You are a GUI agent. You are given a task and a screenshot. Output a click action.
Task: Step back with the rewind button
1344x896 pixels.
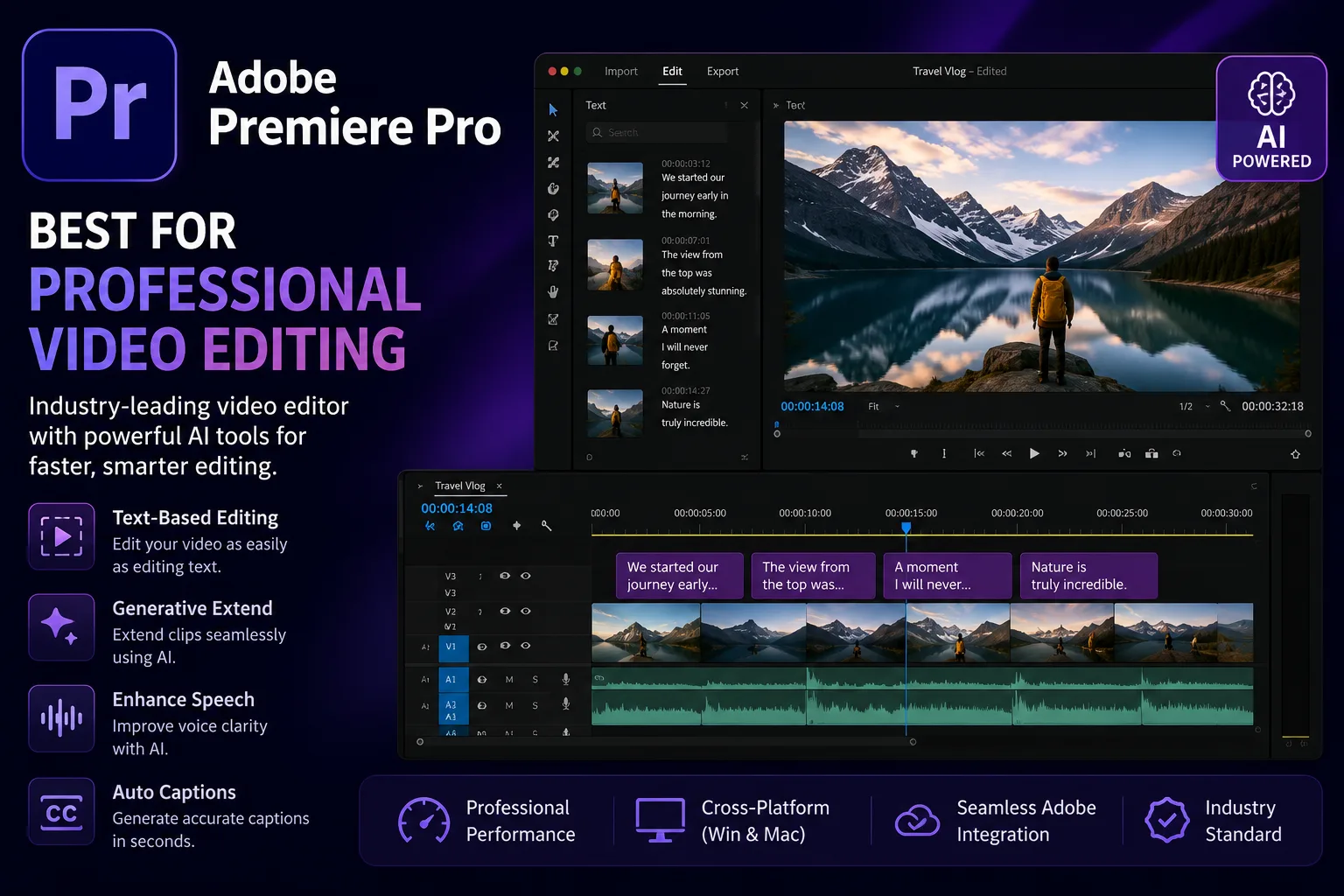pos(1006,453)
